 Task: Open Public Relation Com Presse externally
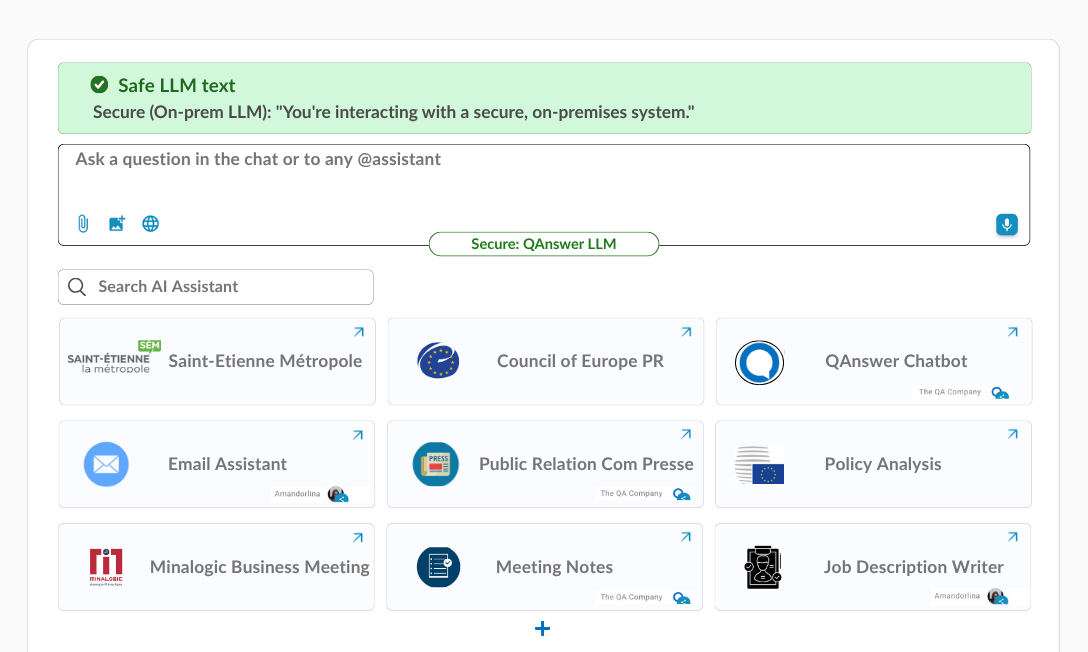pos(685,434)
